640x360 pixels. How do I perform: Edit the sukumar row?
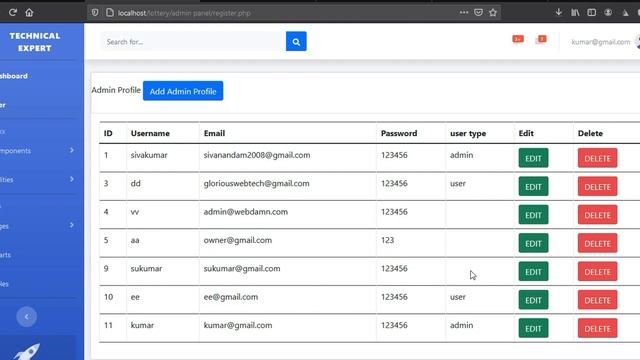click(533, 272)
